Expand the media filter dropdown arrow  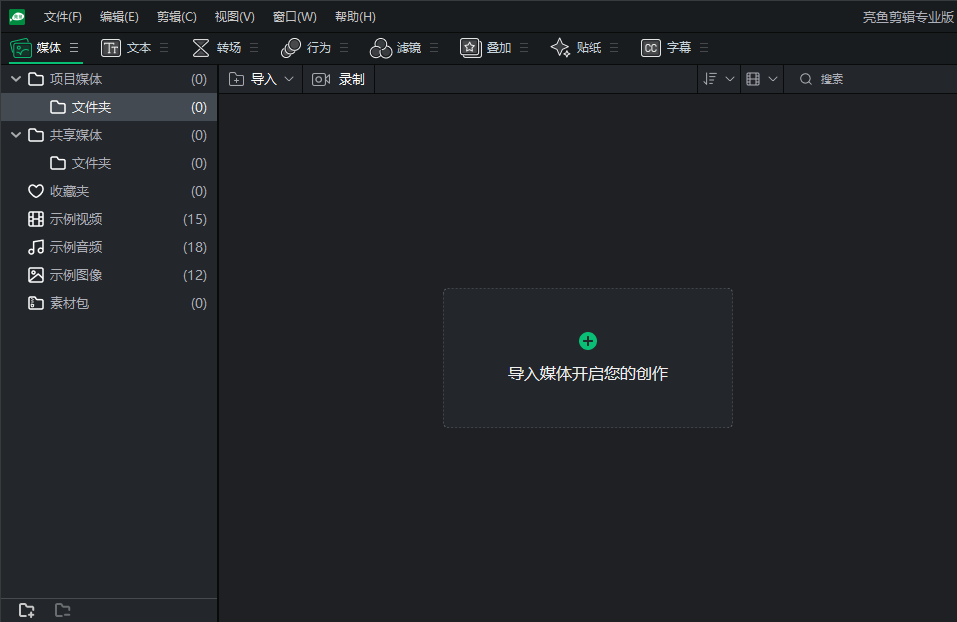(x=773, y=79)
